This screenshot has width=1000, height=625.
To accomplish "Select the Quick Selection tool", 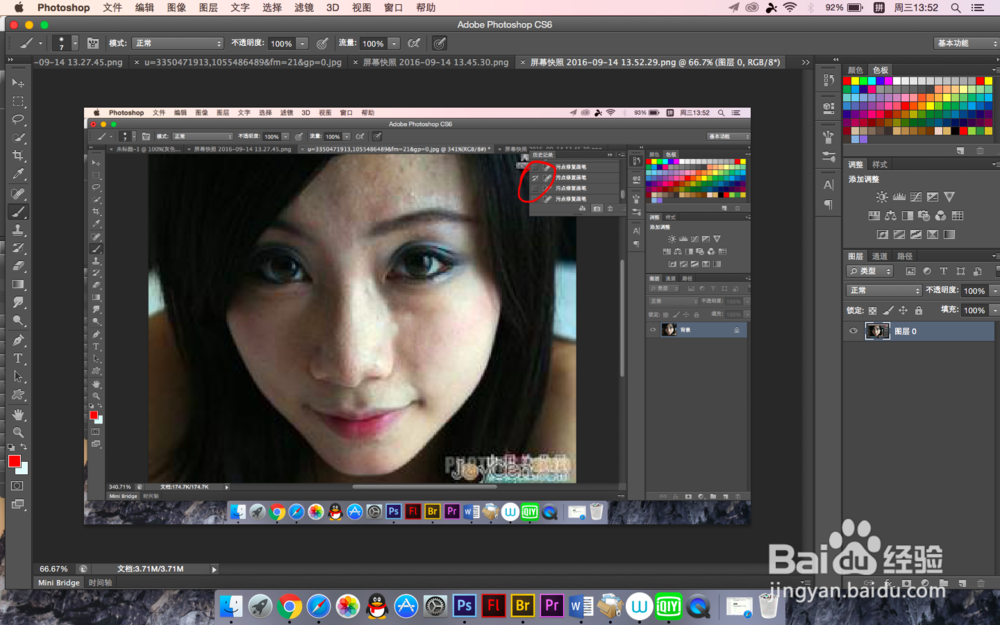I will click(x=18, y=138).
